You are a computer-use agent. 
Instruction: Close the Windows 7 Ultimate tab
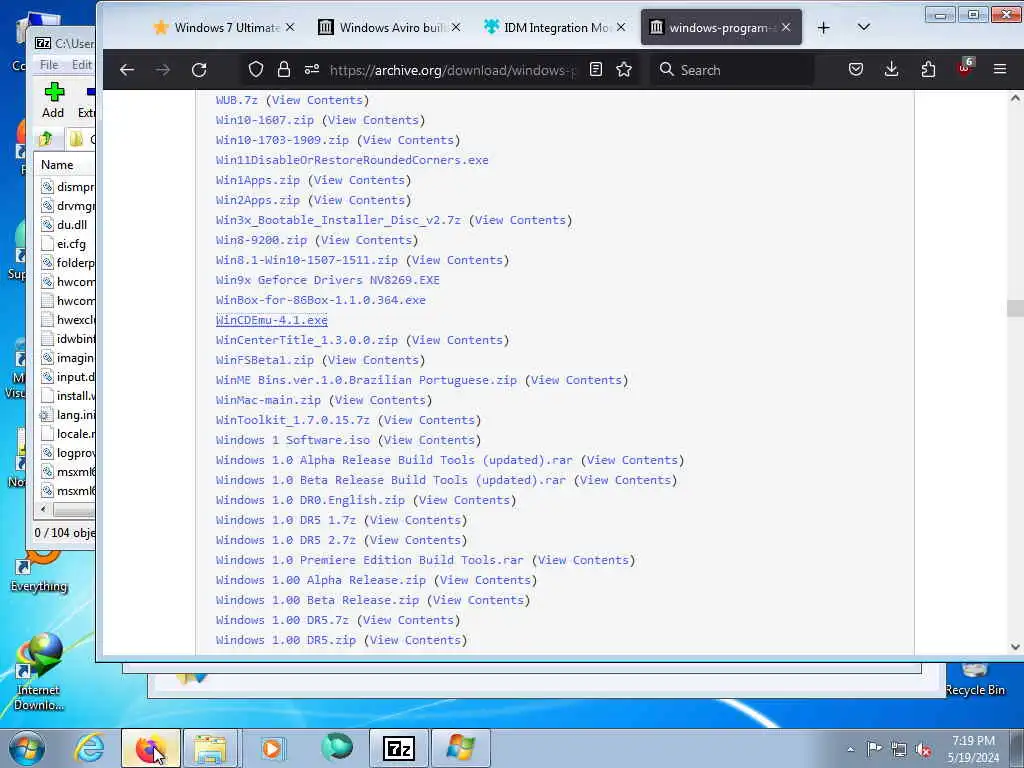pyautogui.click(x=290, y=27)
